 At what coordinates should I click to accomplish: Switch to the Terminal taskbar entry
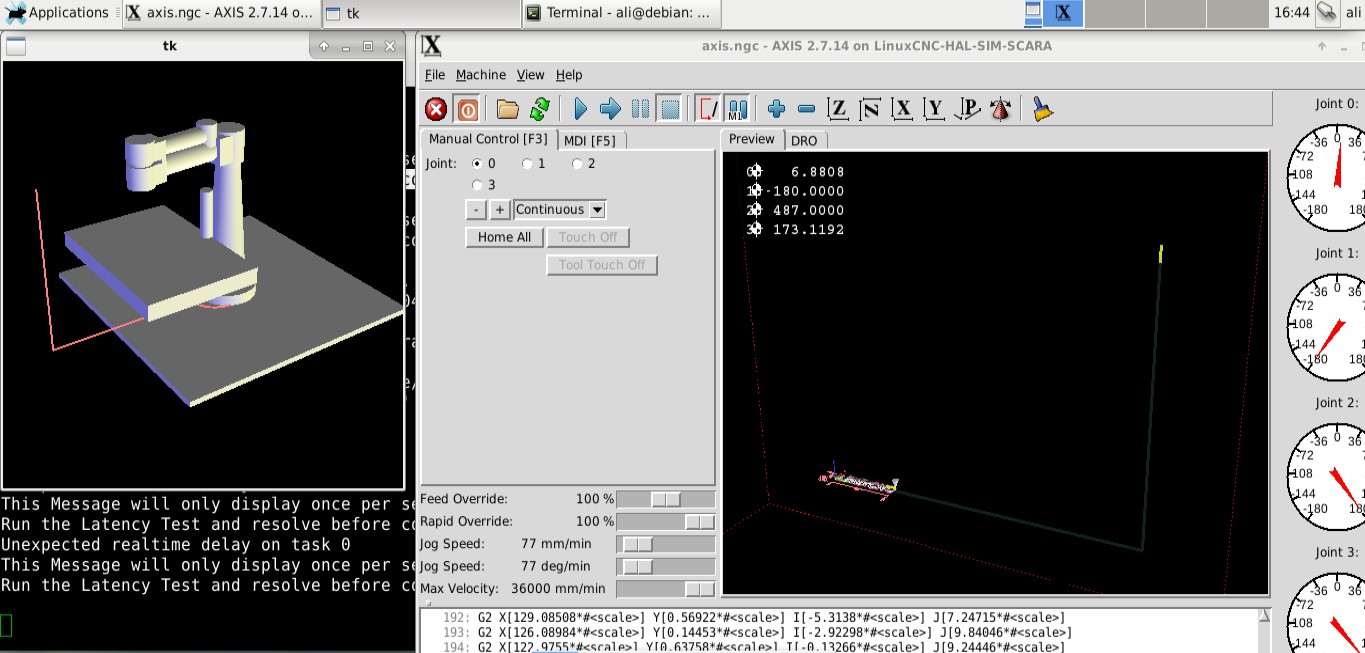click(621, 13)
